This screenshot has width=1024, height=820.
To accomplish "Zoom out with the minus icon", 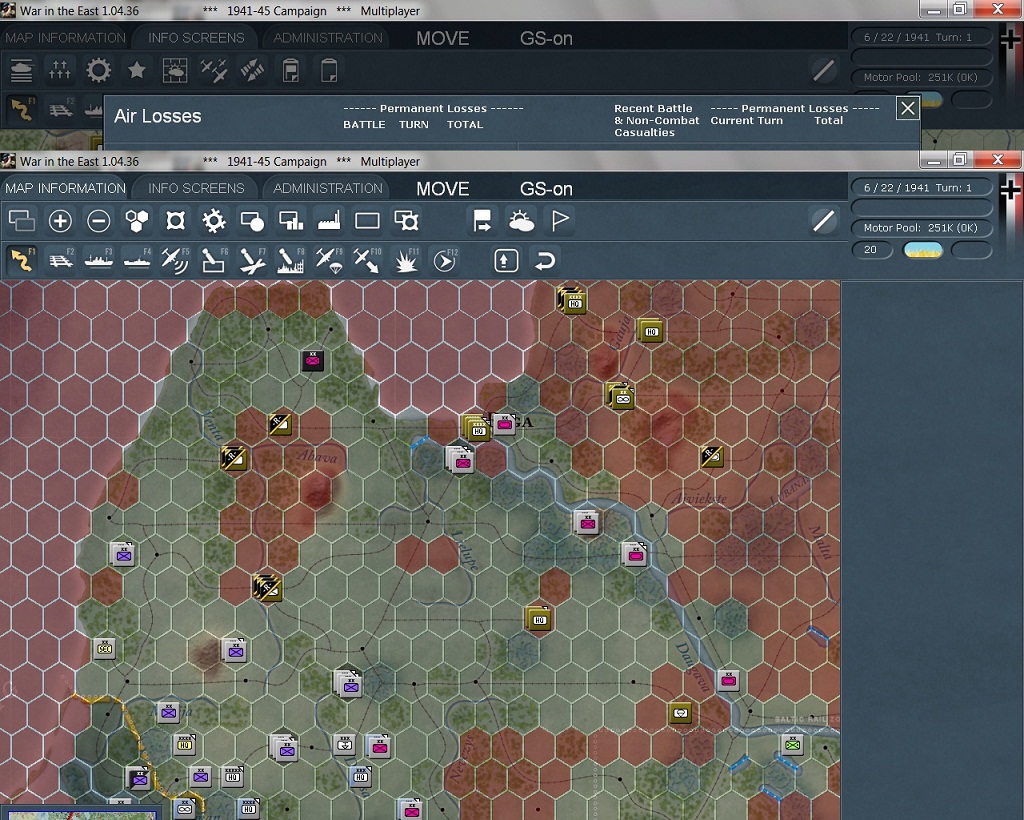I will tap(99, 221).
